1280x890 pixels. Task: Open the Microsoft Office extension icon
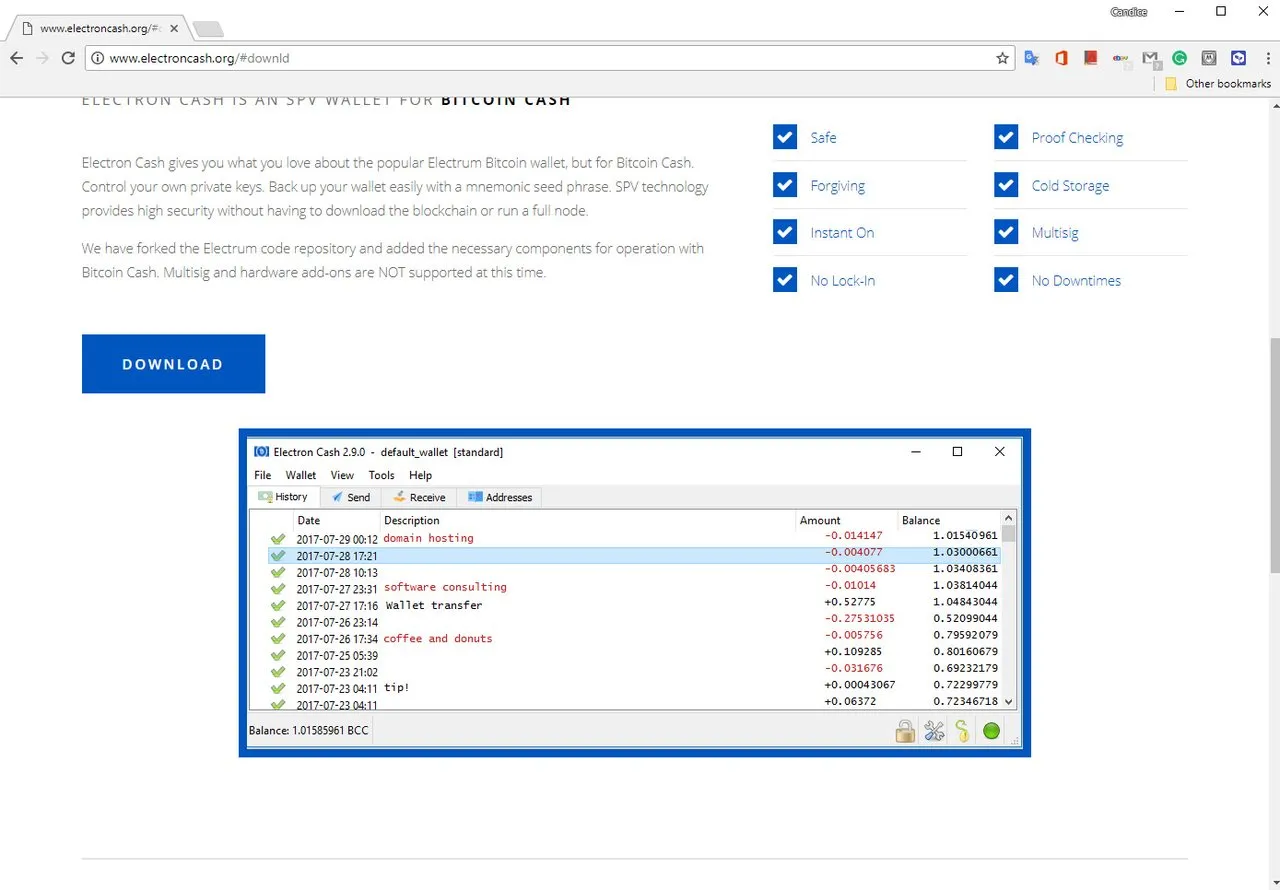1061,58
